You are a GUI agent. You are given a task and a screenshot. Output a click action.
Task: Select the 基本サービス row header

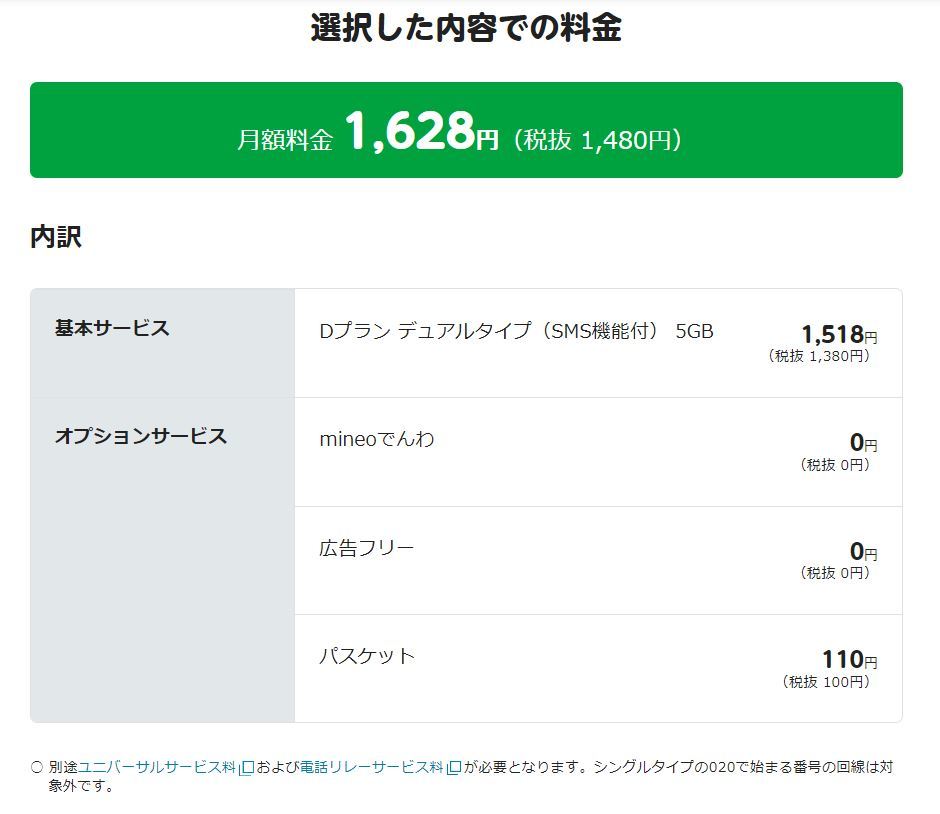pyautogui.click(x=112, y=328)
